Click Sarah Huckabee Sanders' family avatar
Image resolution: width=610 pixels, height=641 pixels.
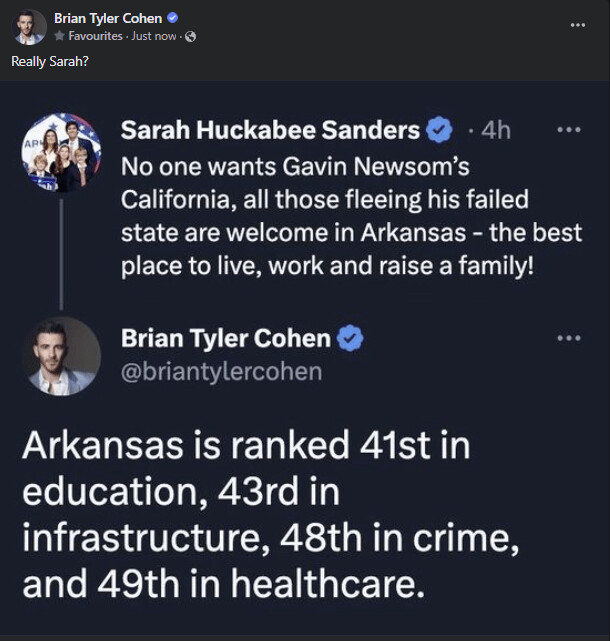[x=62, y=152]
